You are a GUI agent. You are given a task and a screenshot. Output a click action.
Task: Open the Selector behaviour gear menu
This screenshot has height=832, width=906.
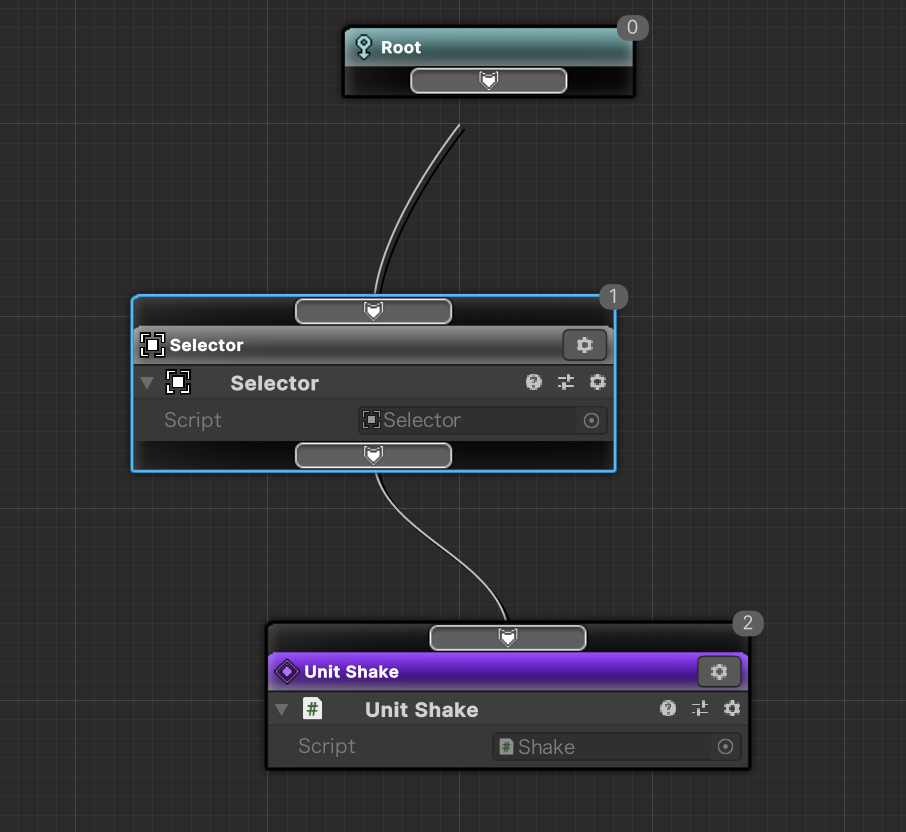598,382
